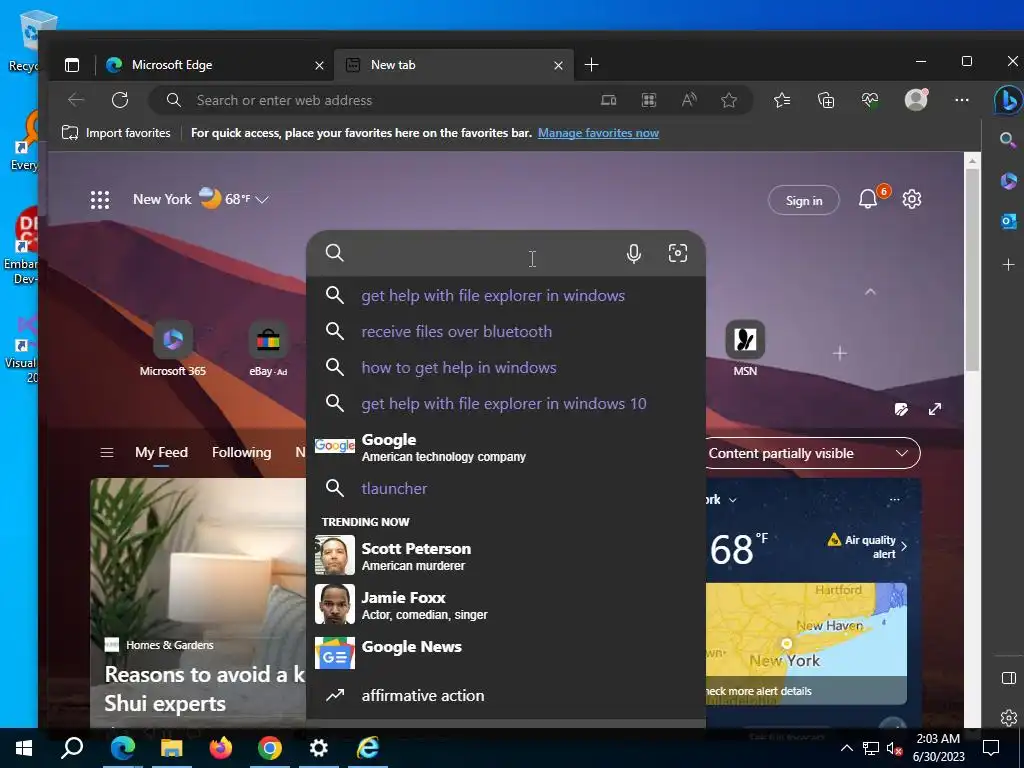
Task: Launch Chrome from the taskbar
Action: tap(270, 748)
